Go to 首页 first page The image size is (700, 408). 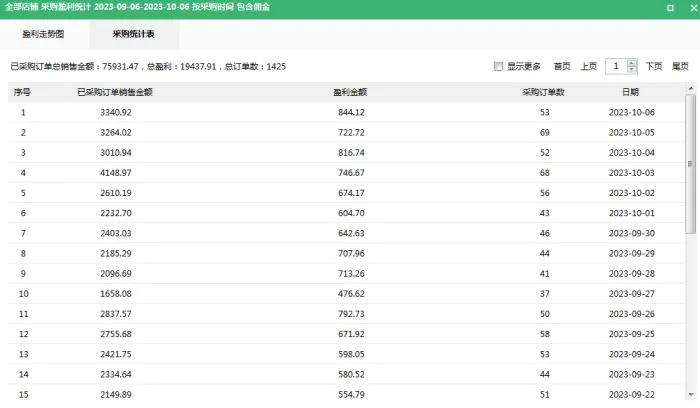(562, 67)
